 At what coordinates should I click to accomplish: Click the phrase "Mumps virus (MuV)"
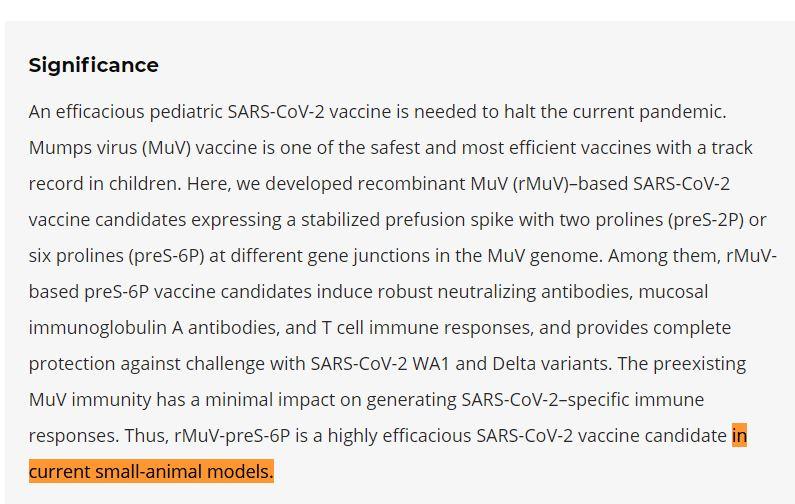pyautogui.click(x=110, y=148)
